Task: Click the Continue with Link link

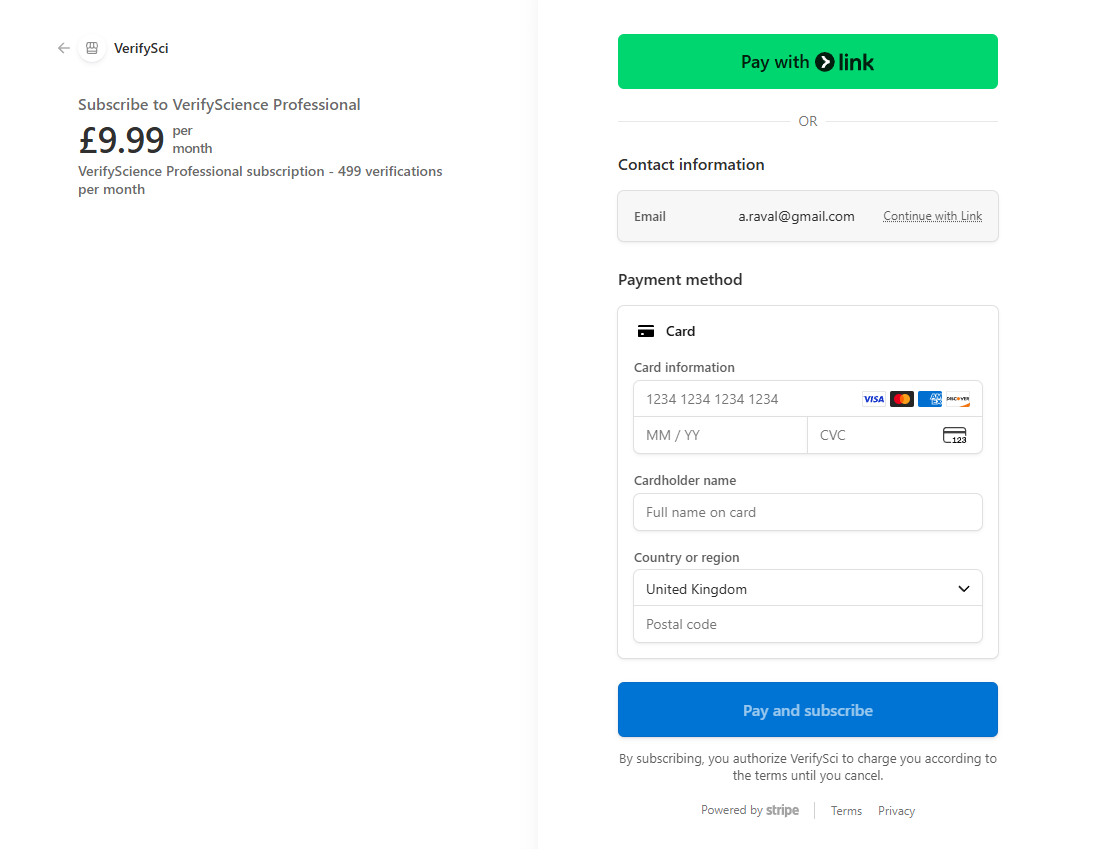Action: coord(932,216)
